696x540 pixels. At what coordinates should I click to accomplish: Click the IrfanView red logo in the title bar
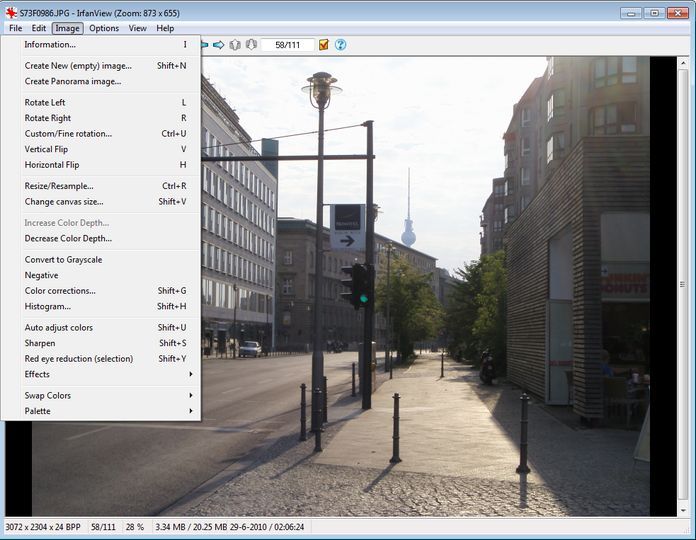pyautogui.click(x=11, y=13)
